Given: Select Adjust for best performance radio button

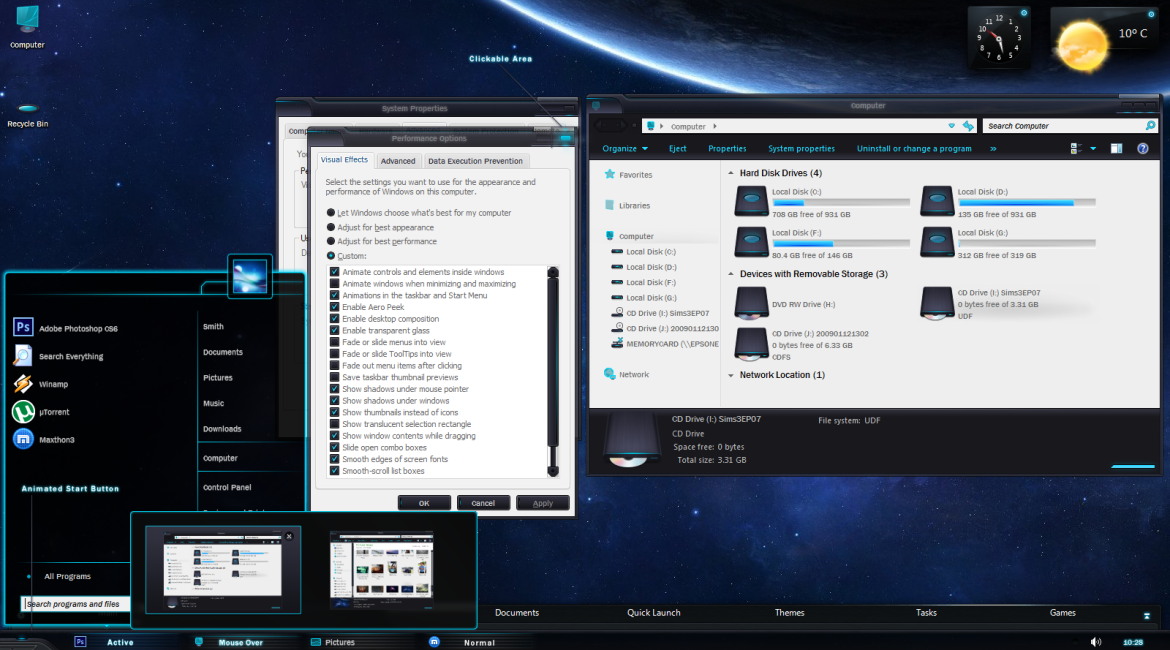Looking at the screenshot, I should 331,241.
